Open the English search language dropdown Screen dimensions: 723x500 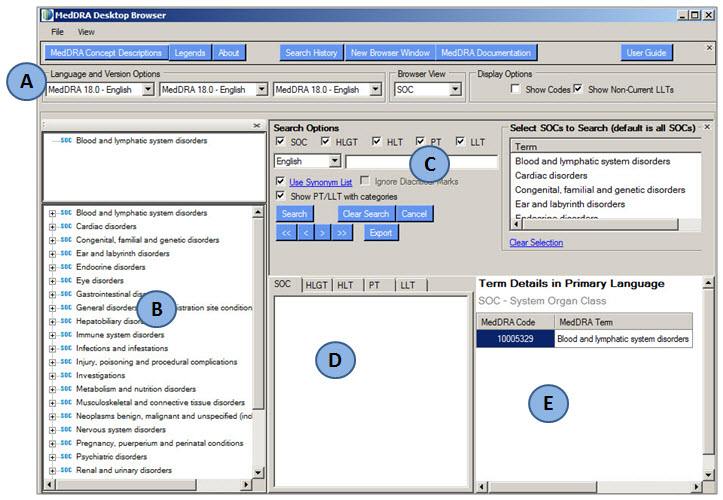335,161
